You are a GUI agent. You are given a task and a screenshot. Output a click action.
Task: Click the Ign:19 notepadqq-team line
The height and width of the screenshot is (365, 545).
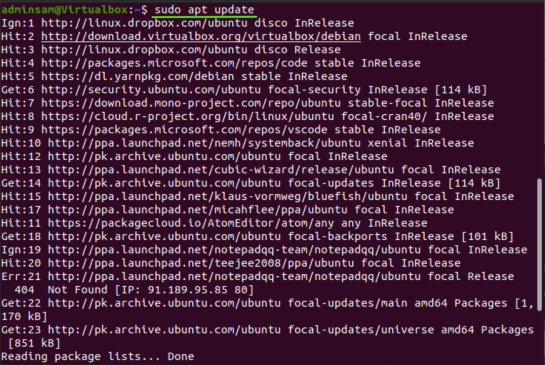pos(264,250)
